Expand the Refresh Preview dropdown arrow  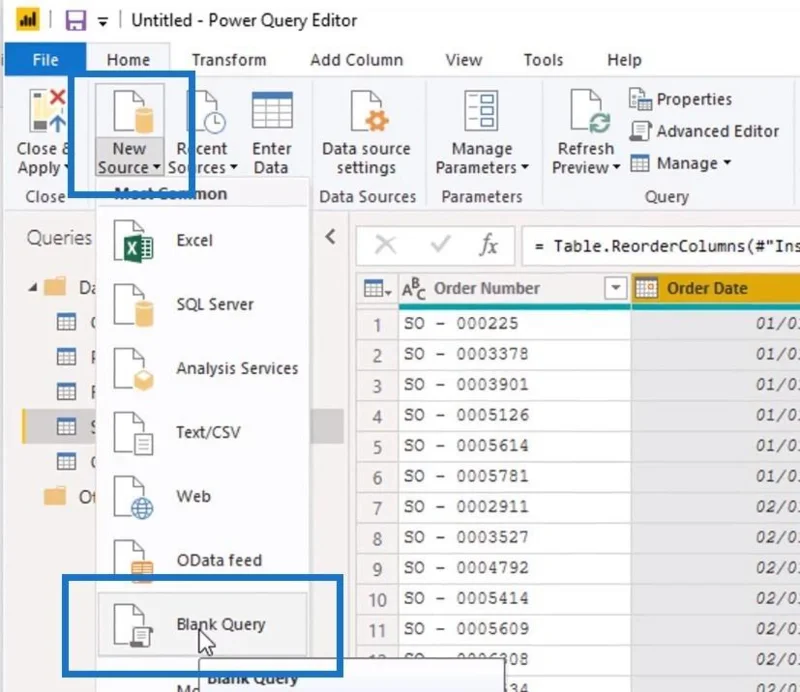[x=616, y=167]
